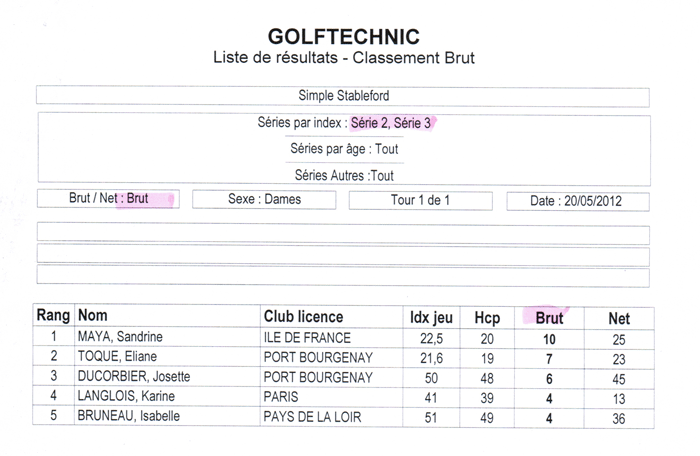The height and width of the screenshot is (456, 700).
Task: Click the Date : 20/05/2012 field
Action: point(578,201)
